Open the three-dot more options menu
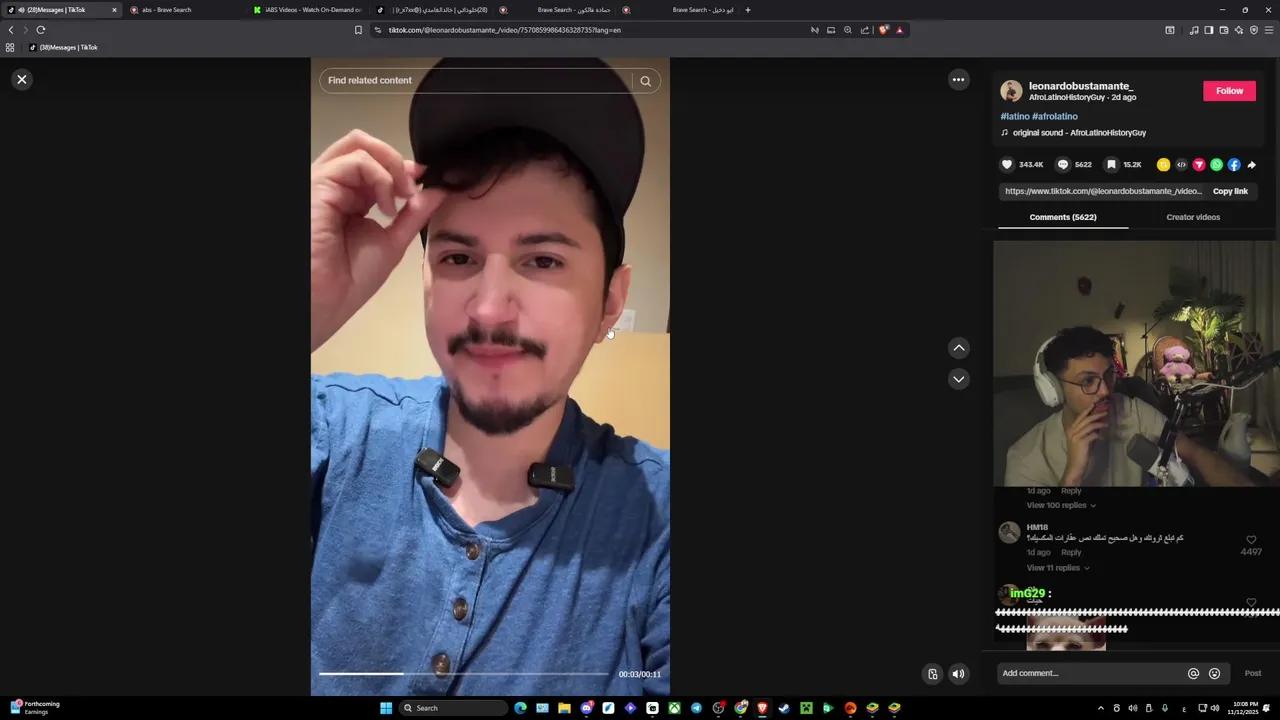Image resolution: width=1280 pixels, height=720 pixels. click(x=958, y=79)
